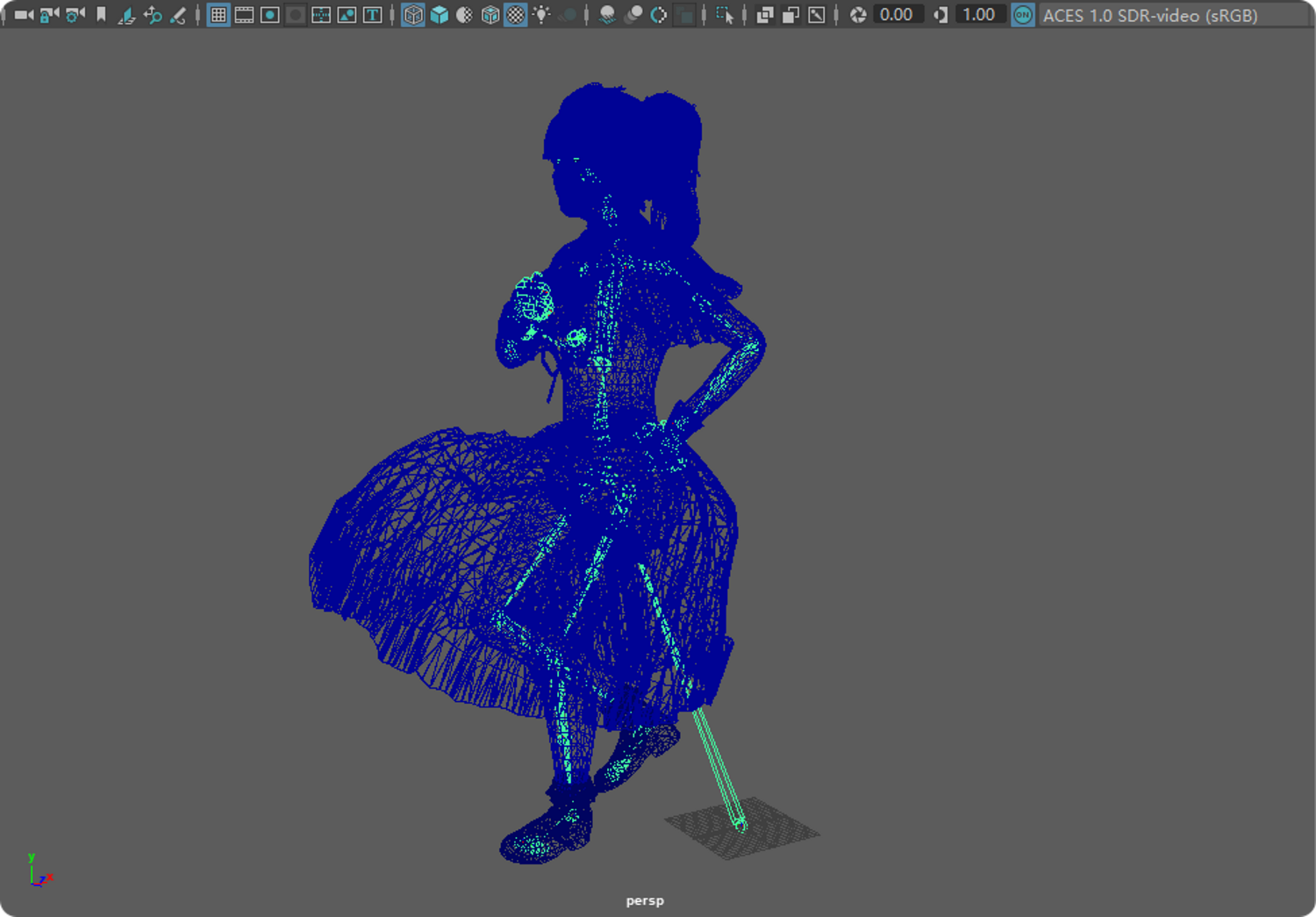This screenshot has height=917, width=1316.
Task: Click the Gamma reset icon
Action: point(940,15)
